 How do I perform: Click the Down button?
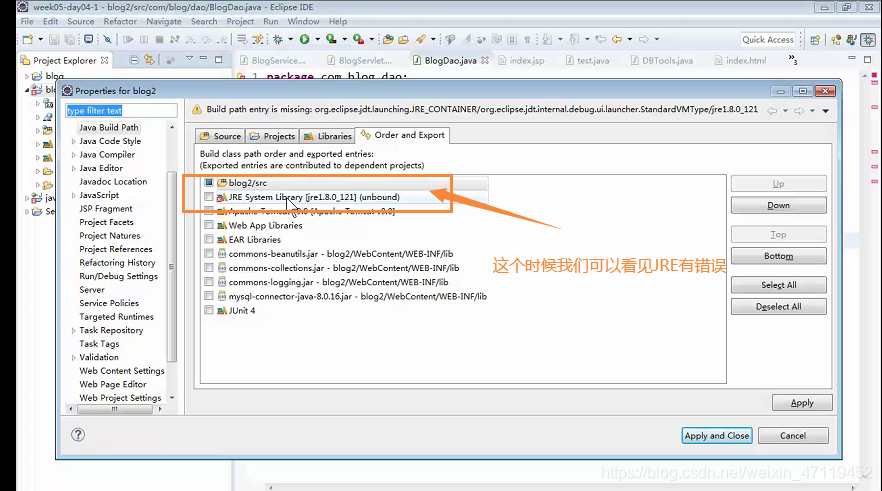coord(778,205)
